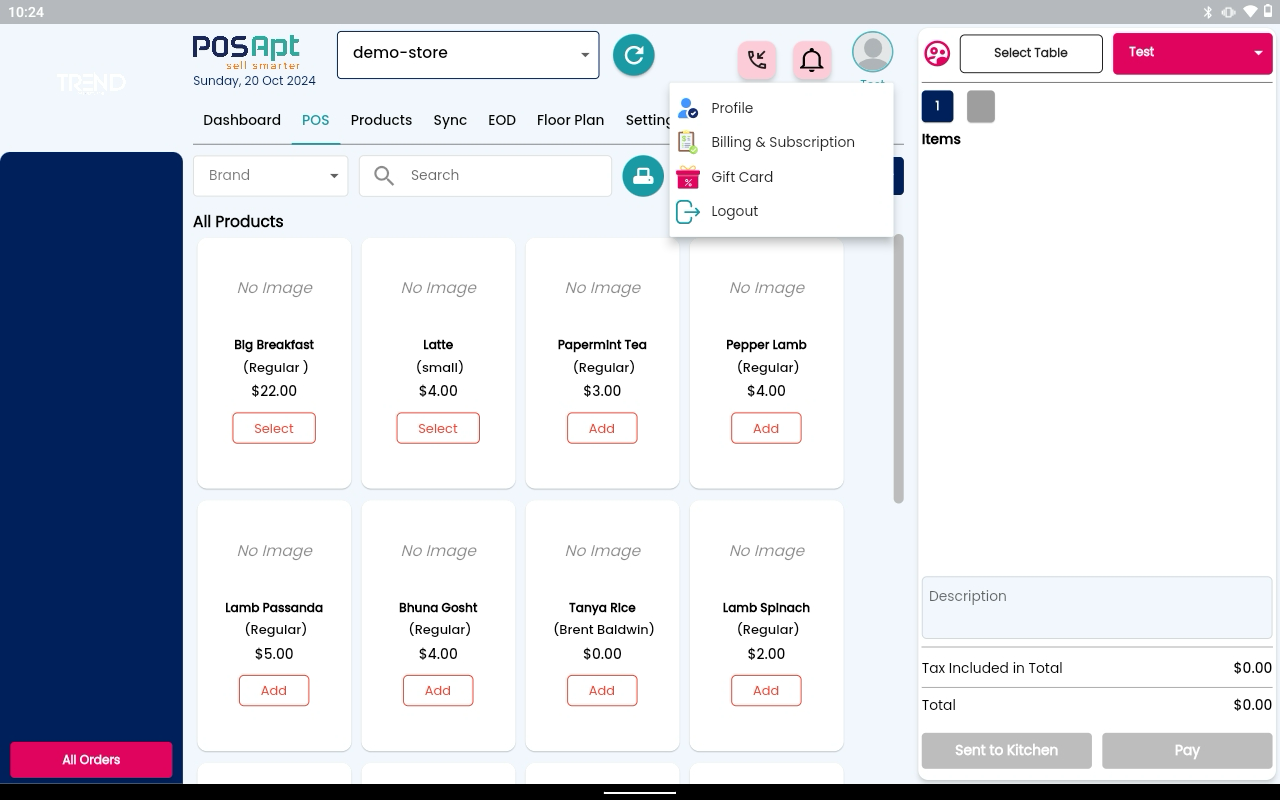Viewport: 1280px width, 800px height.
Task: Click the Big Breakfast No Image thumbnail
Action: [274, 288]
